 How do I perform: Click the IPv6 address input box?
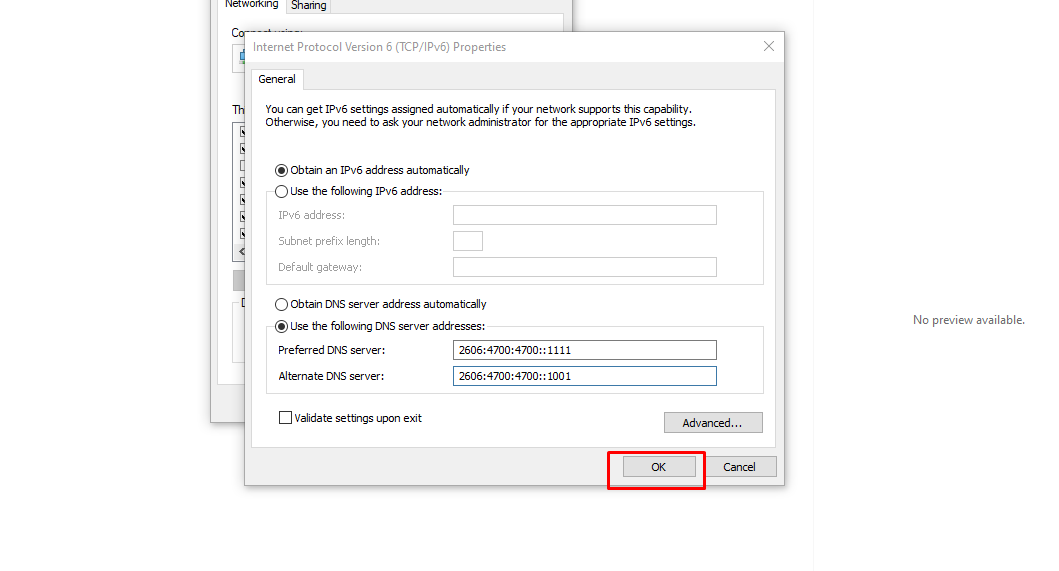(584, 215)
